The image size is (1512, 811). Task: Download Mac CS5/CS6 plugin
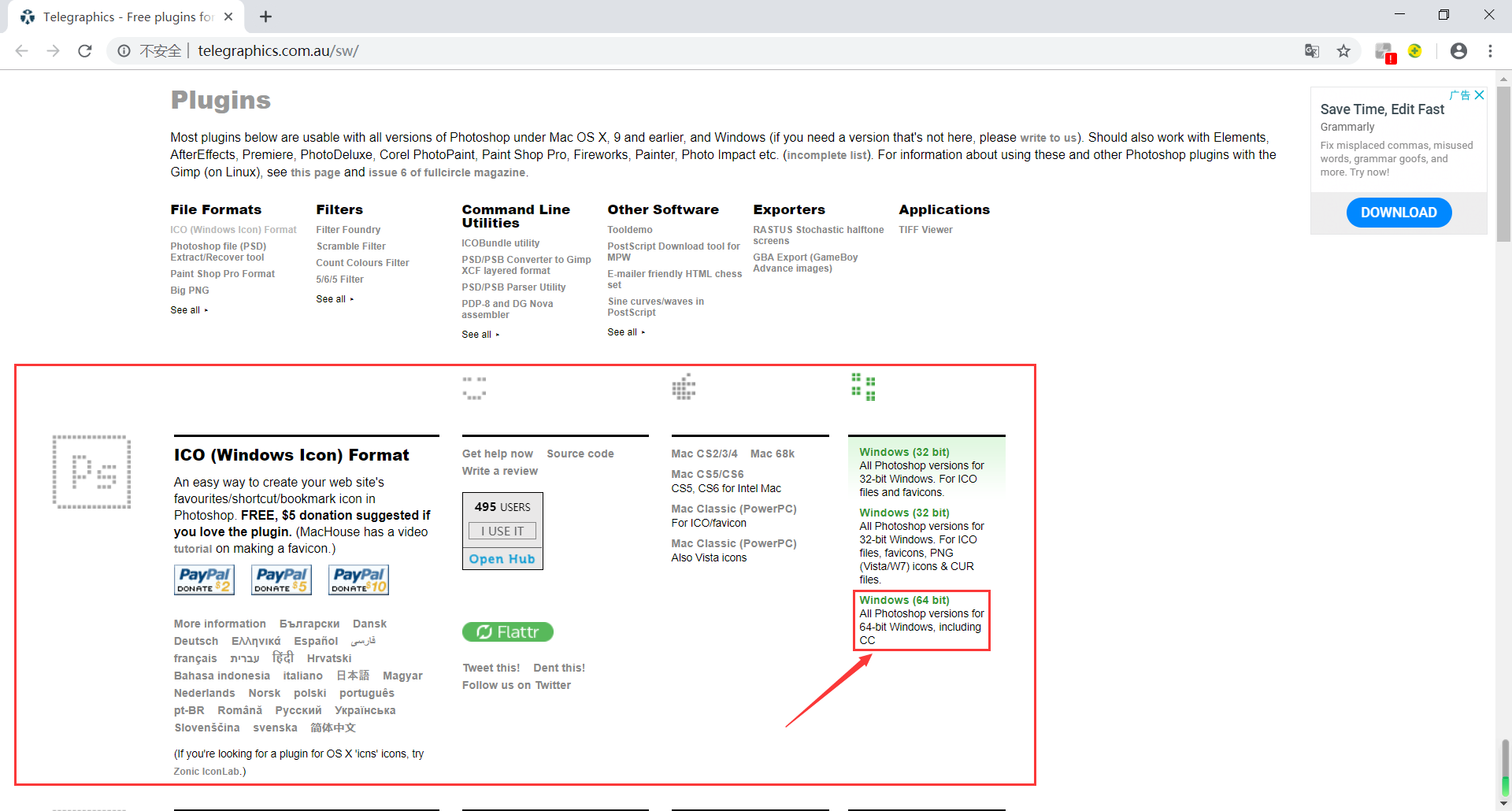(707, 475)
